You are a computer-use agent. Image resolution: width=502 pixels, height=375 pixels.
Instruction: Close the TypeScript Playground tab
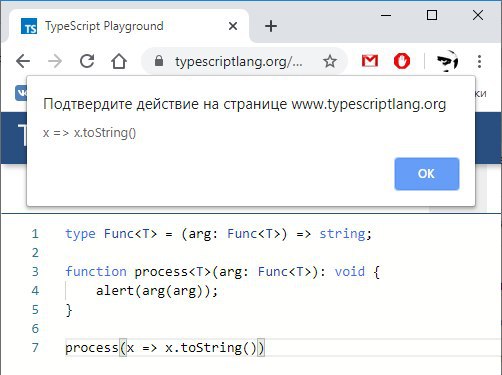(x=233, y=26)
